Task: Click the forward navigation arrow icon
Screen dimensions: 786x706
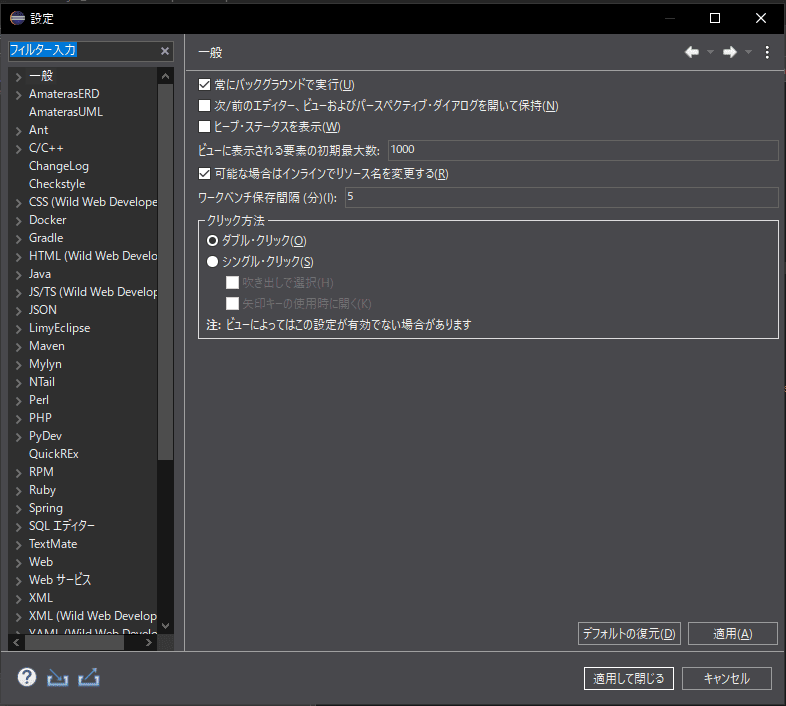Action: tap(730, 52)
